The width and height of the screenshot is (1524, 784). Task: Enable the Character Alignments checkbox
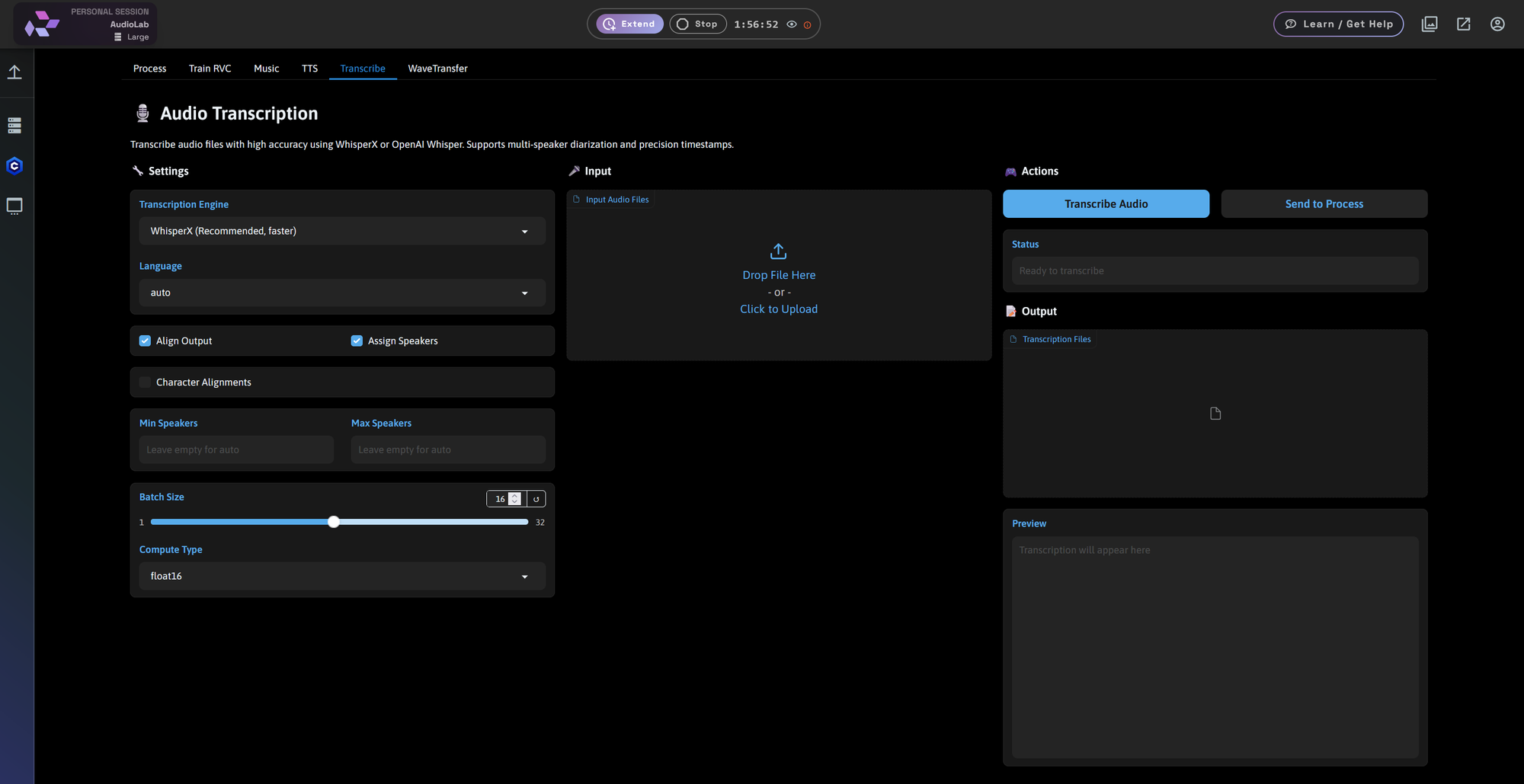145,382
